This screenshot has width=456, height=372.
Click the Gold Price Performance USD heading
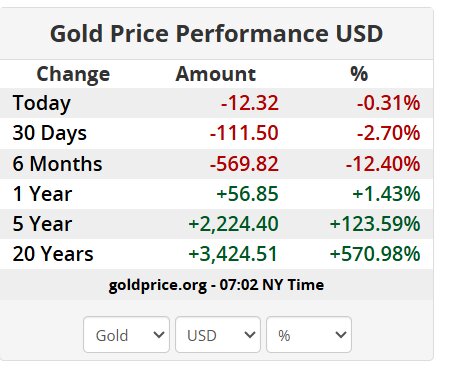[216, 34]
